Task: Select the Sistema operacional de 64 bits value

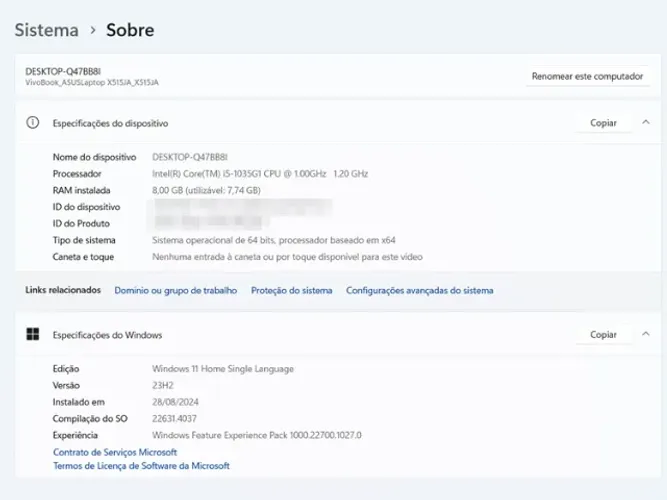Action: point(274,240)
